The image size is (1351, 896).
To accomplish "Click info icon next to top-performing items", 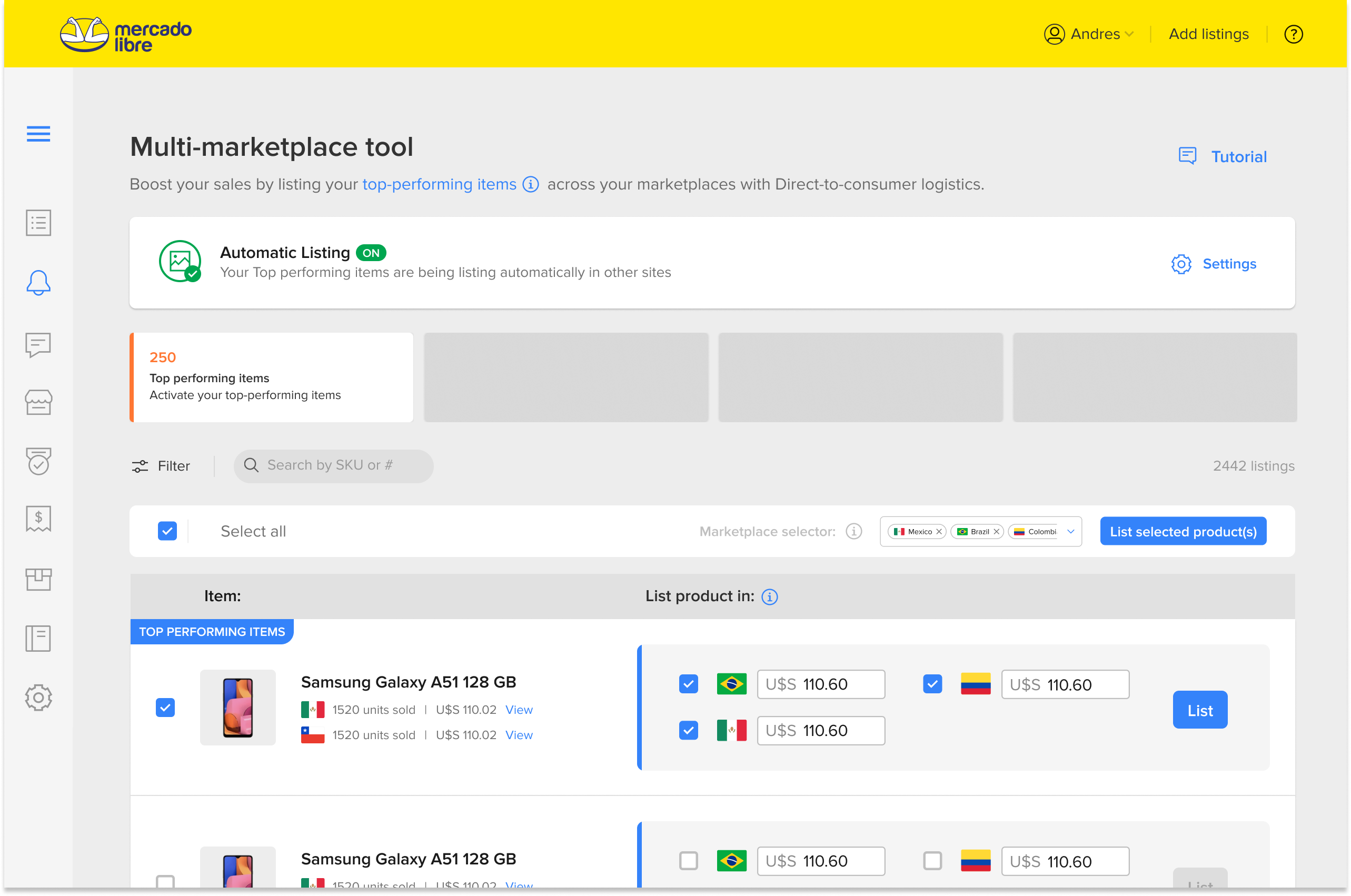I will pyautogui.click(x=531, y=185).
